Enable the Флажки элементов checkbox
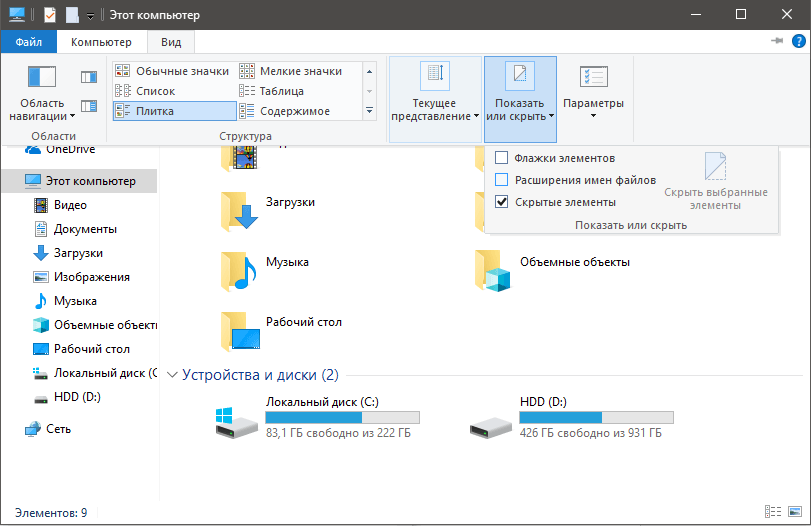 click(502, 158)
